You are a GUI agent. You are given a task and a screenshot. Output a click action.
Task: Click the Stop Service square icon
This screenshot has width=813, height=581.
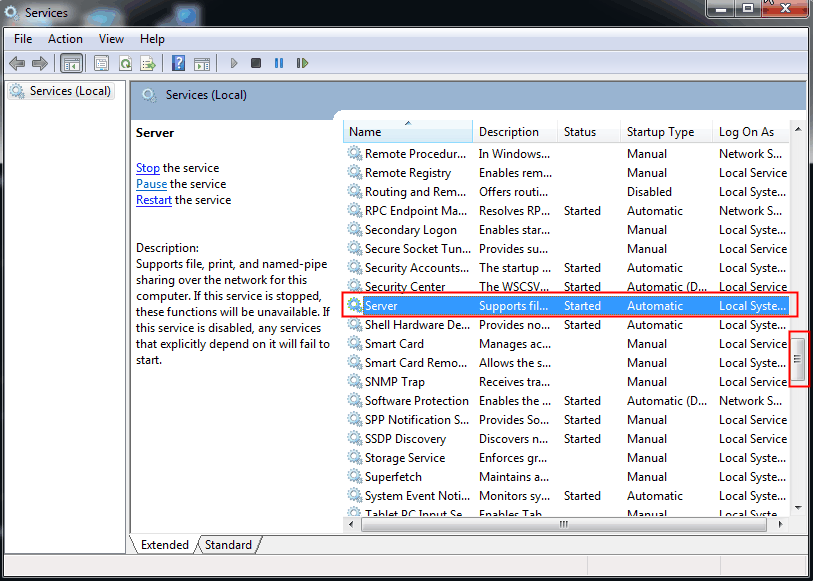256,63
